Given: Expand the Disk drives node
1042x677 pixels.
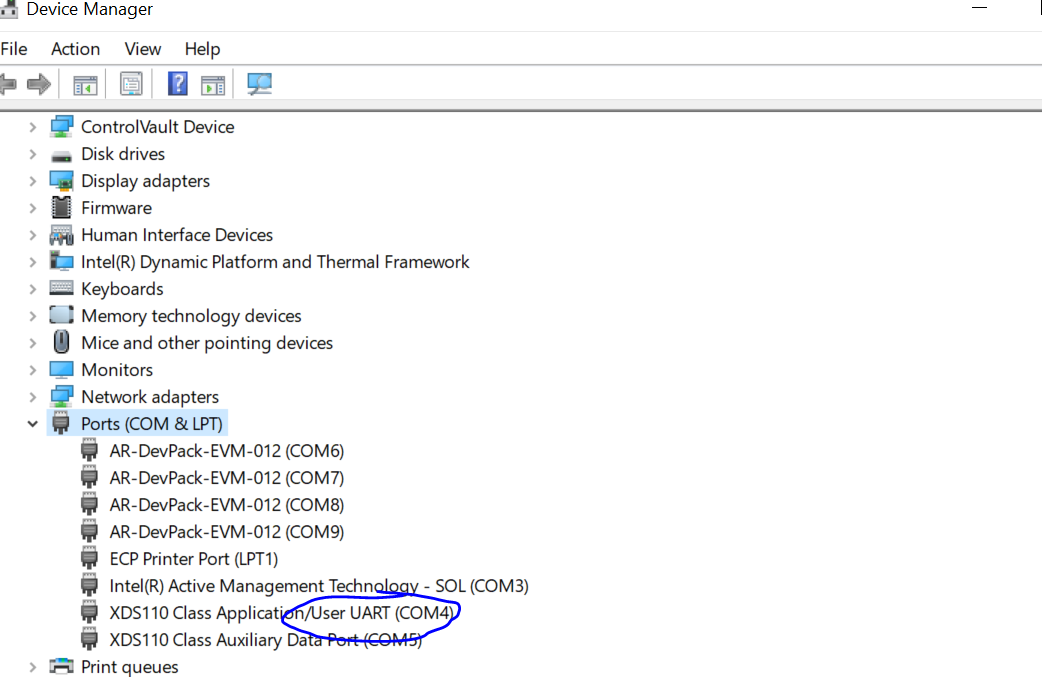Looking at the screenshot, I should [x=33, y=154].
